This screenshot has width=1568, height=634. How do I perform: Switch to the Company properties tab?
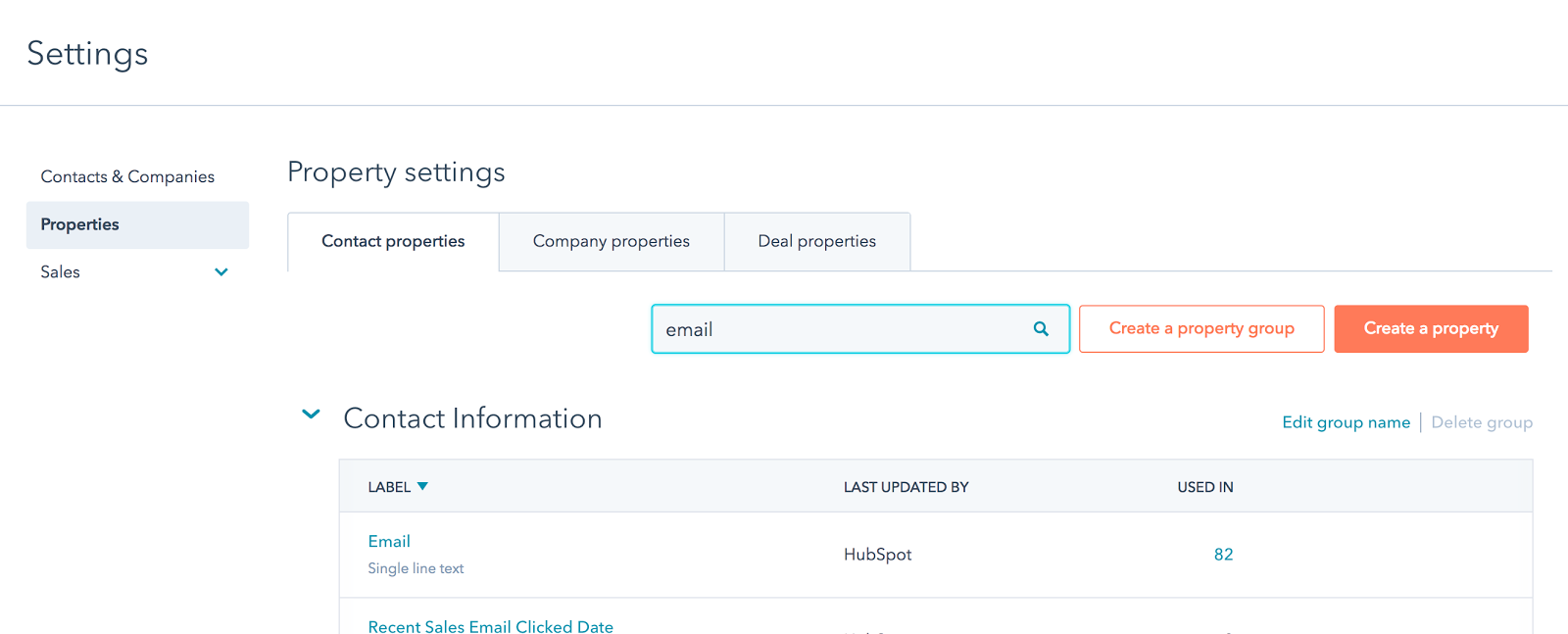pos(611,241)
